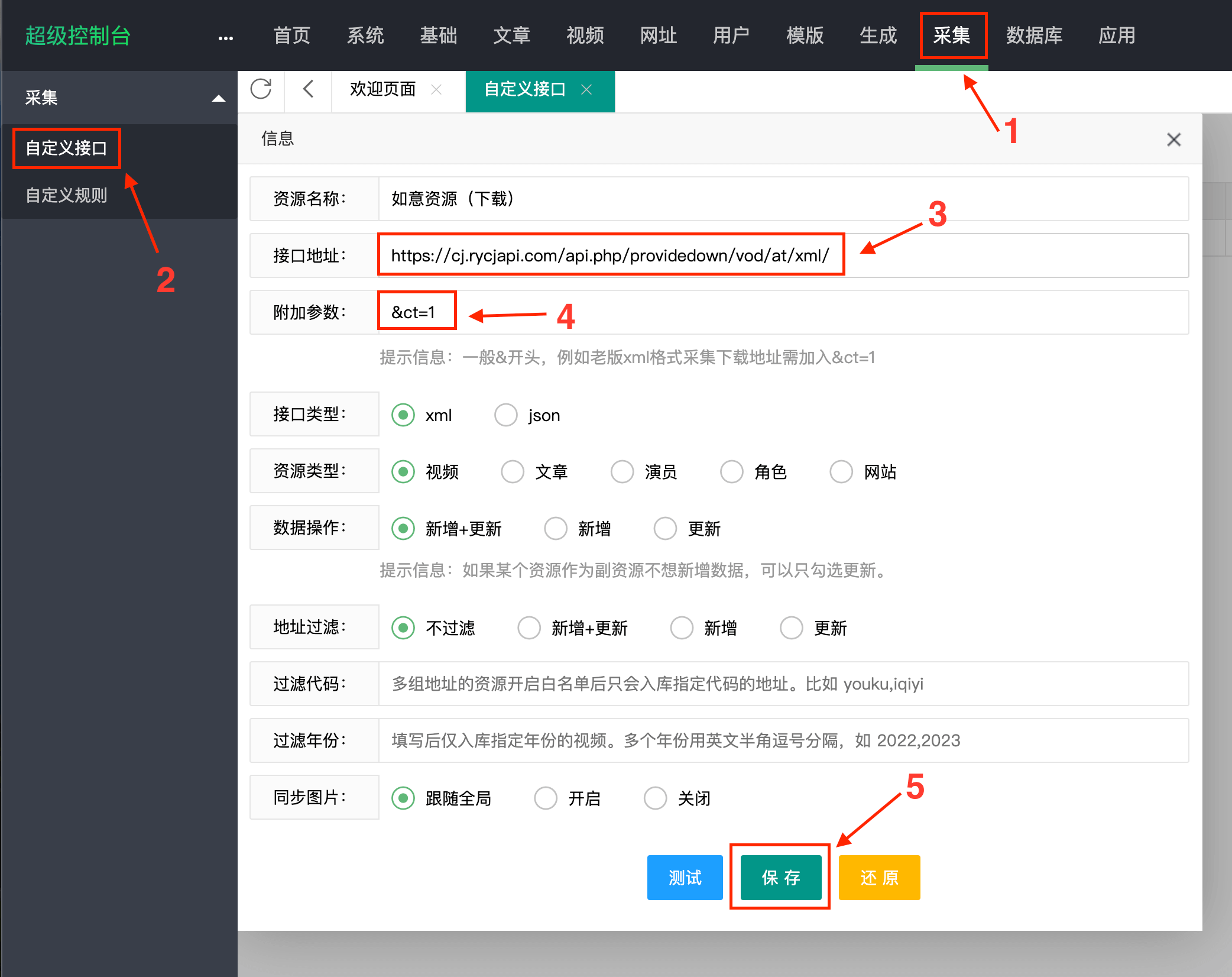The width and height of the screenshot is (1232, 977).
Task: Click the 保存 button
Action: pos(780,878)
